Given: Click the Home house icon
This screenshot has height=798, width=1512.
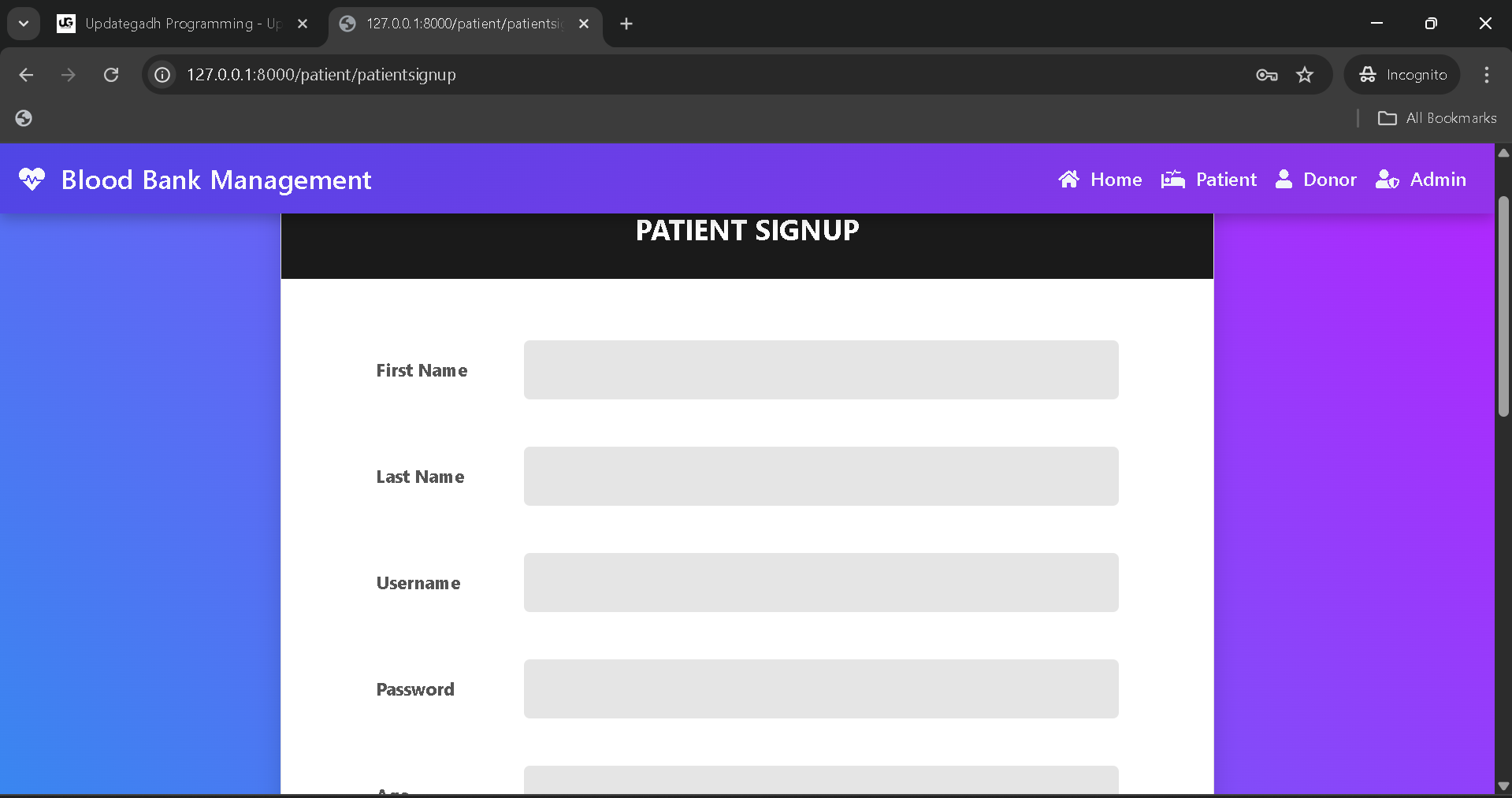Looking at the screenshot, I should [1068, 180].
